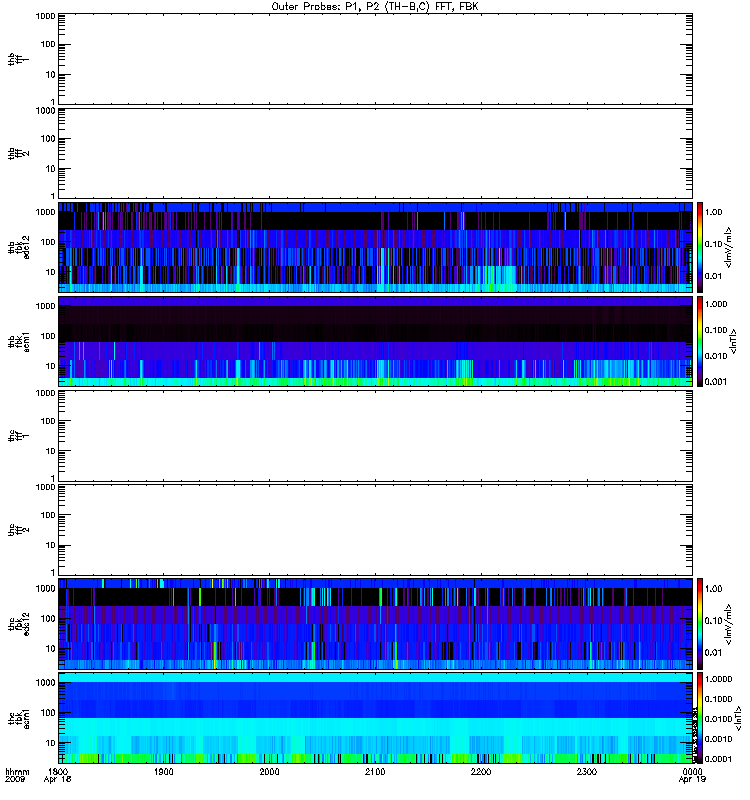The height and width of the screenshot is (800, 750).
Task: Click the '<|nT|>' unit label of thc scm1 color bar
Action: [x=738, y=718]
